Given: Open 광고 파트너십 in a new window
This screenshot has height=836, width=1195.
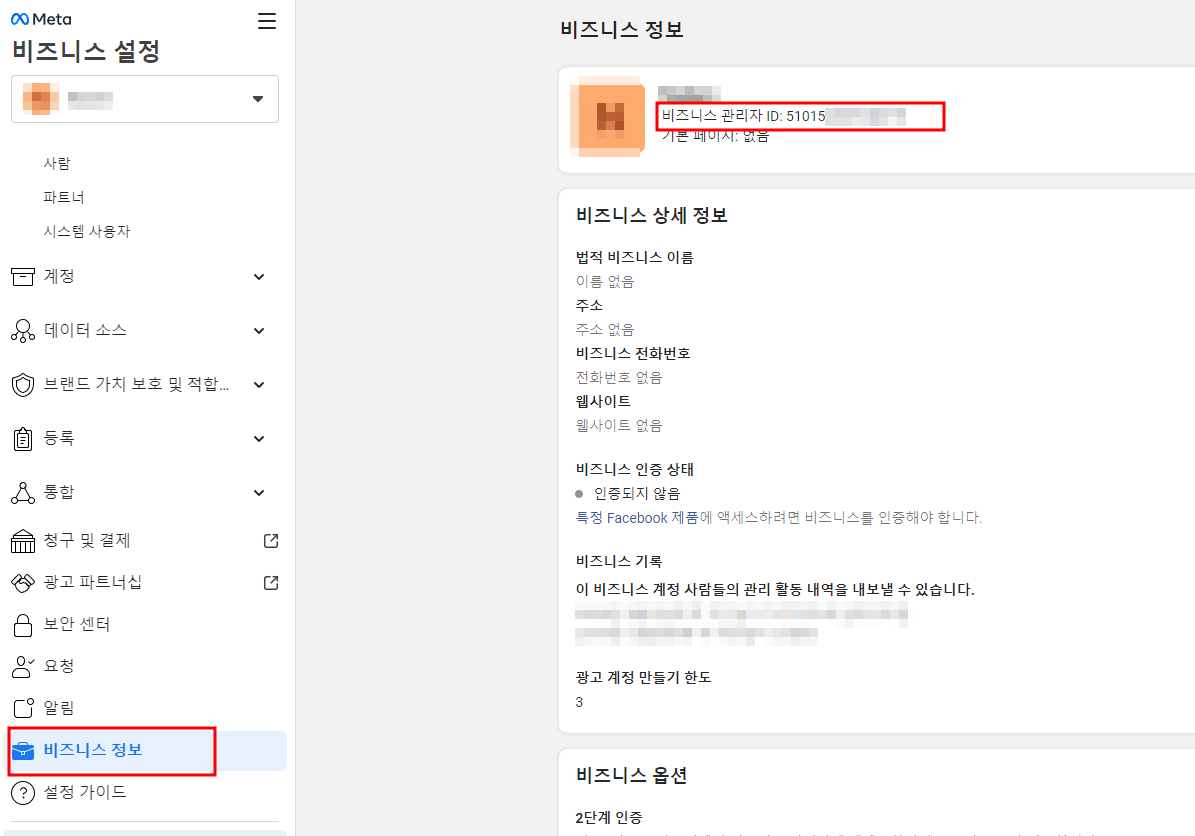Looking at the screenshot, I should tap(269, 582).
